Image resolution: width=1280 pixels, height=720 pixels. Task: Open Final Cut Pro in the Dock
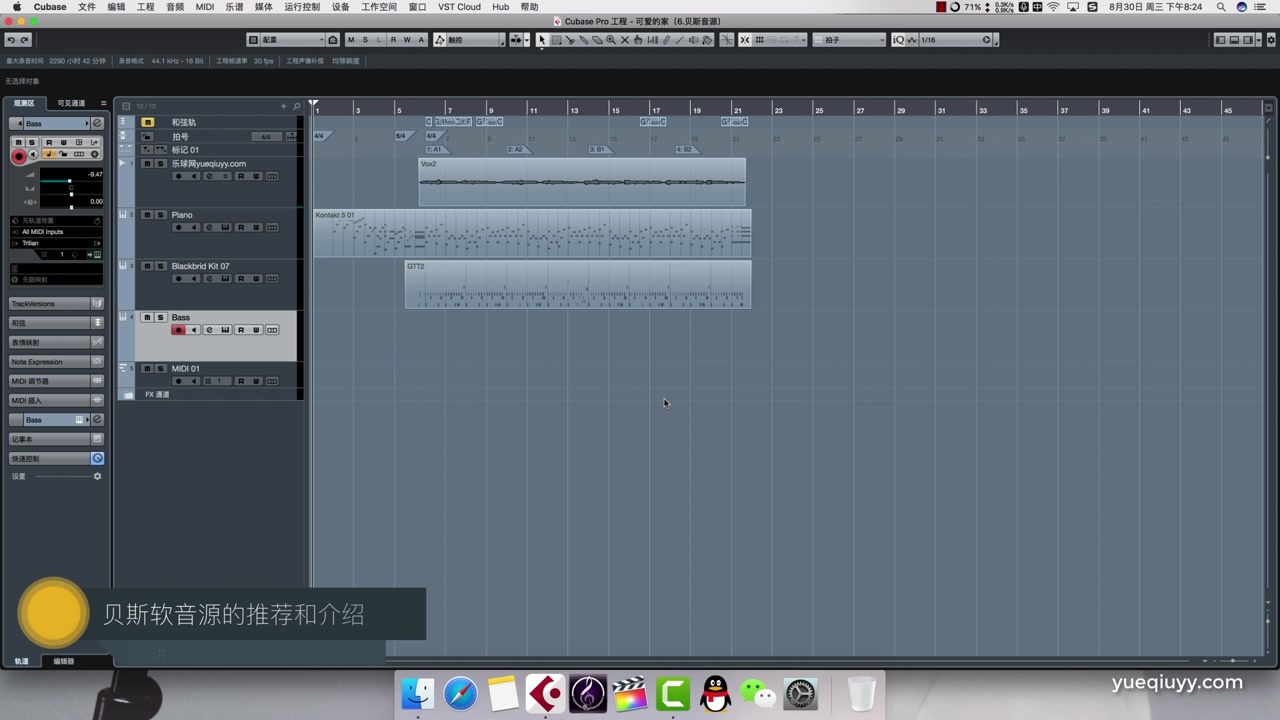tap(630, 693)
